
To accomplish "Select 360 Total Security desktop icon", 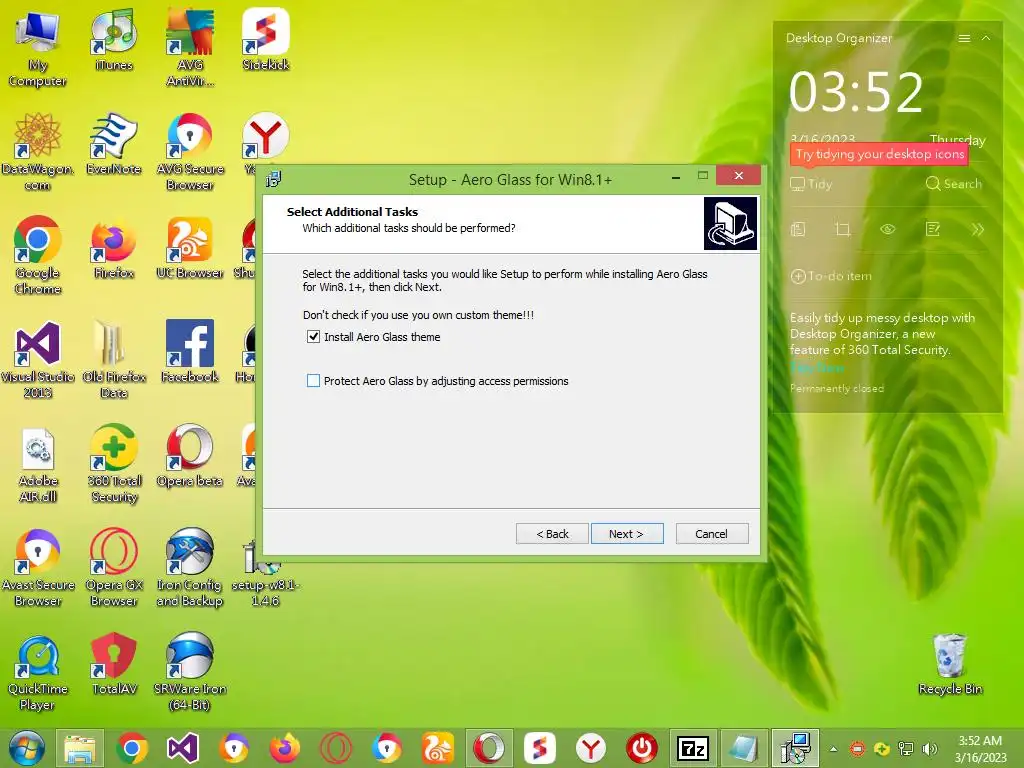I will click(114, 464).
